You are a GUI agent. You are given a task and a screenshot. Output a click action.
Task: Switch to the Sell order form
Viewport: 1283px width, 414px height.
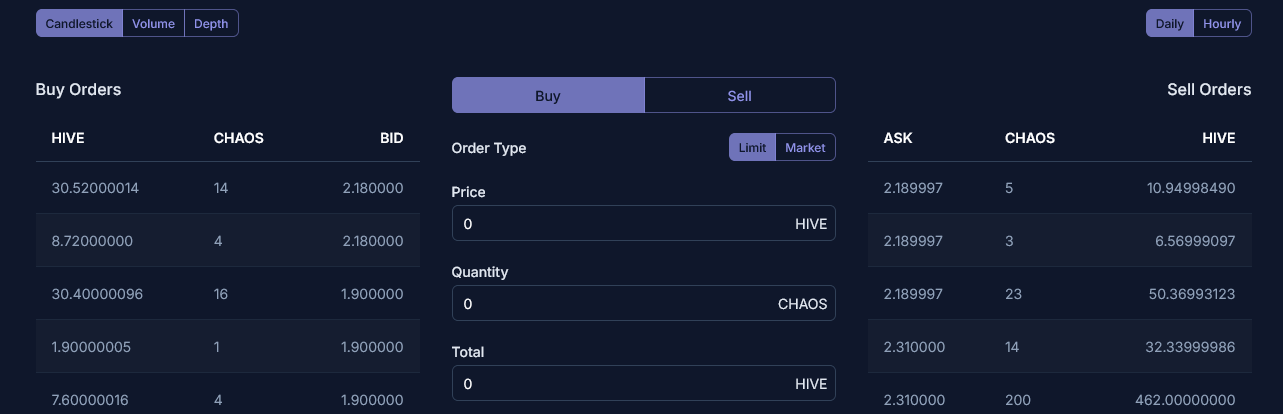[739, 96]
